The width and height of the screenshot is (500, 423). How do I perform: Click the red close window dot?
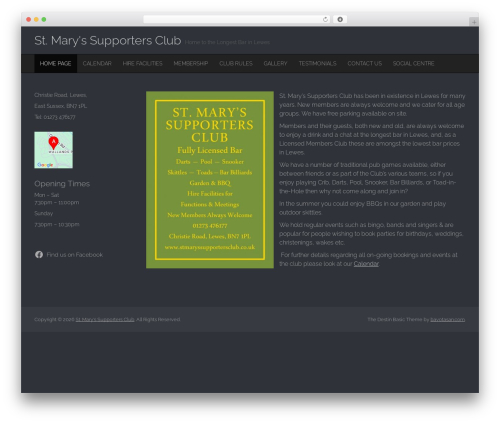(29, 19)
